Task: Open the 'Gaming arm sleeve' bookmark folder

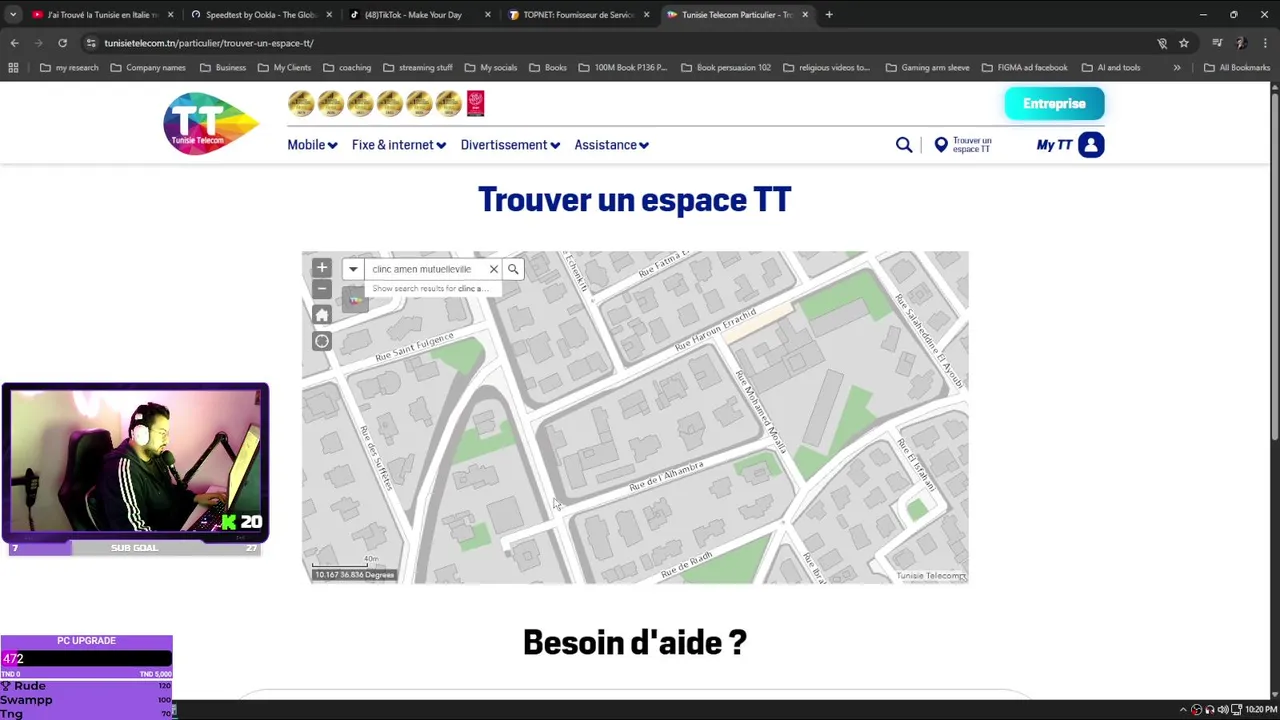Action: pyautogui.click(x=927, y=68)
